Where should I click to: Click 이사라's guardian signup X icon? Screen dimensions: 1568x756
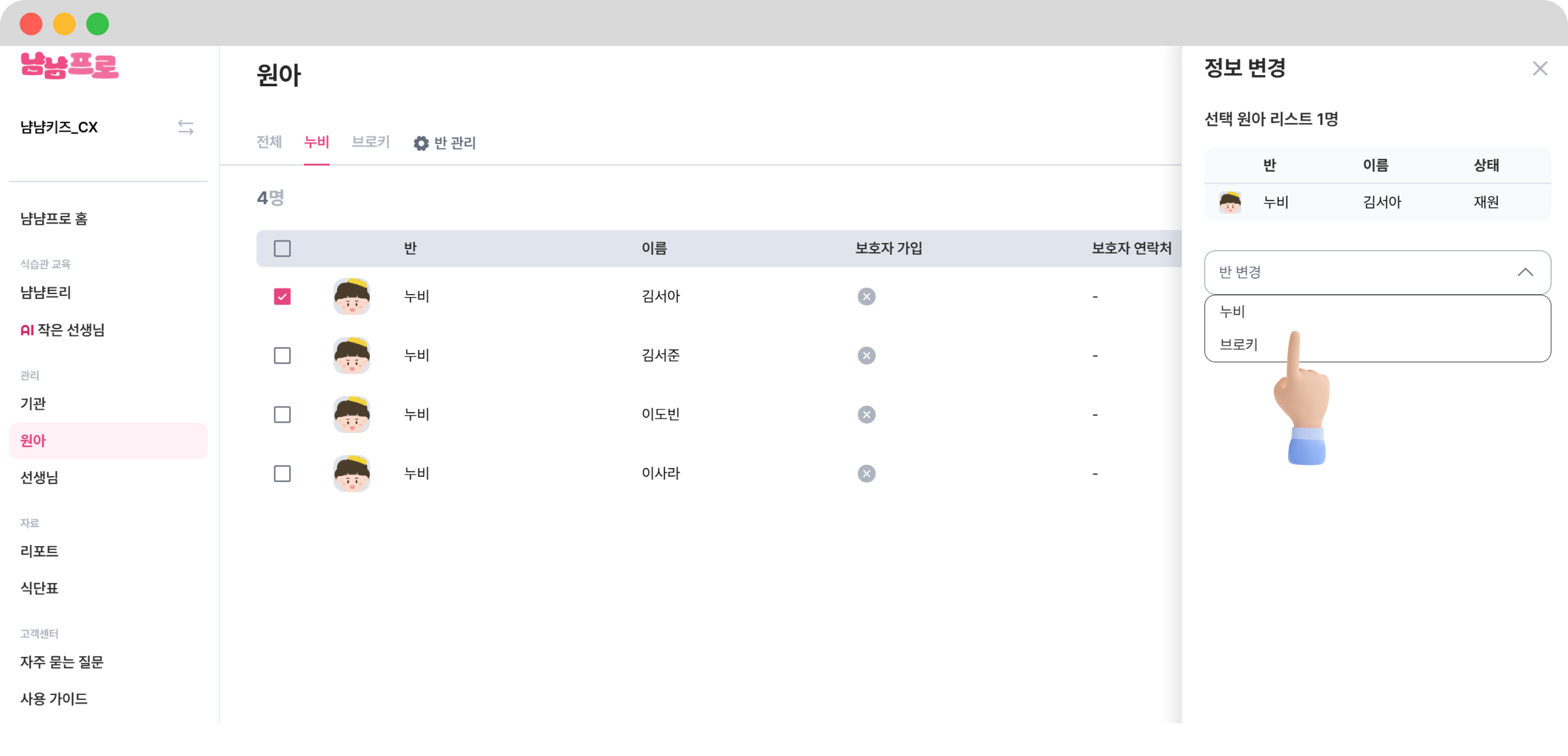[x=866, y=474]
